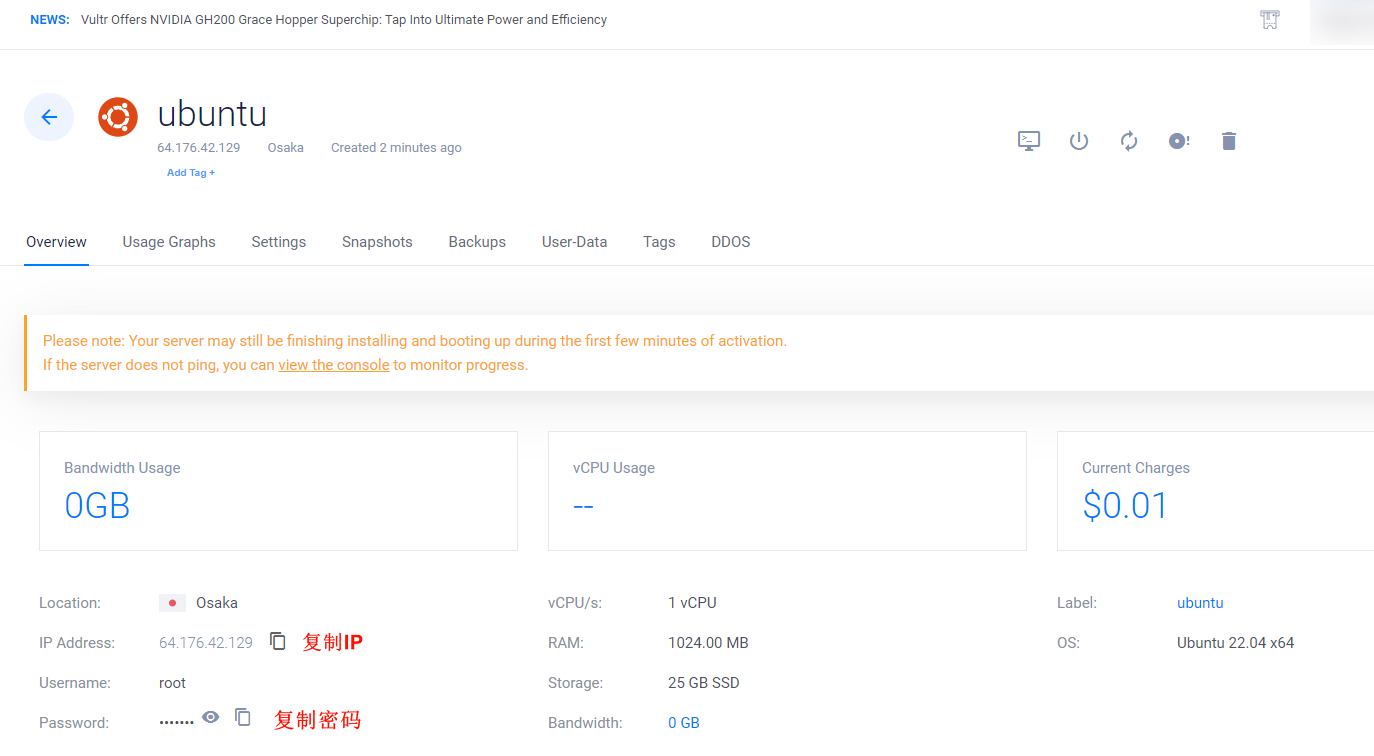The height and width of the screenshot is (756, 1374).
Task: Click the coupon icon in top bar
Action: (1270, 20)
